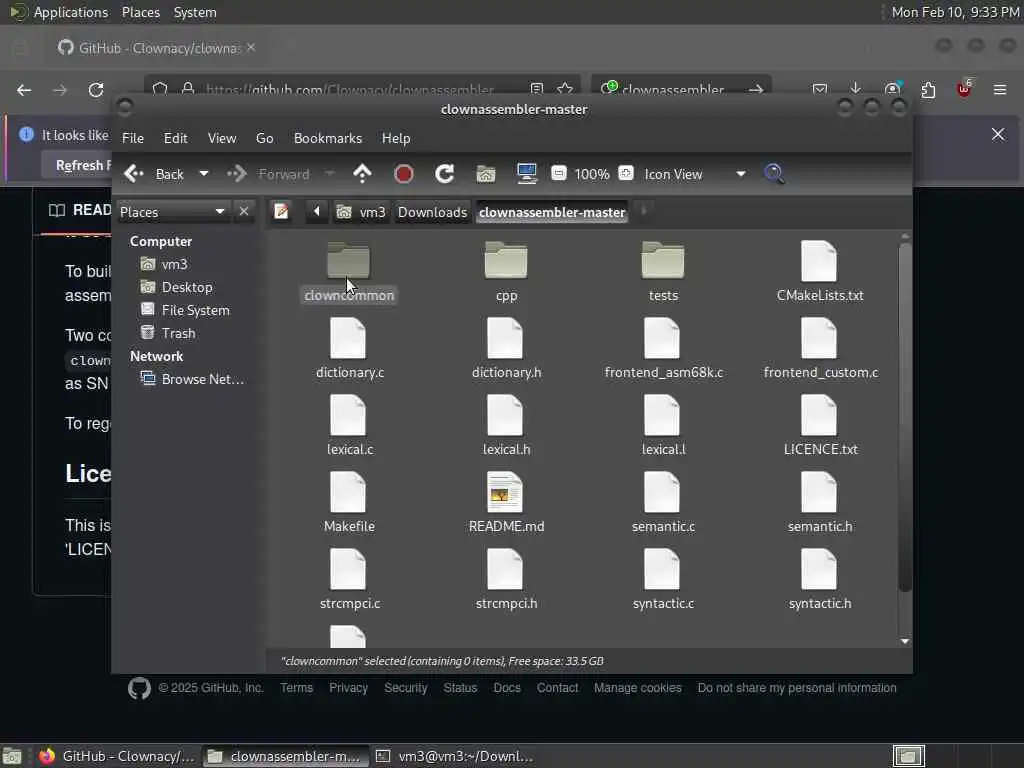Select File System in the sidebar

click(195, 310)
